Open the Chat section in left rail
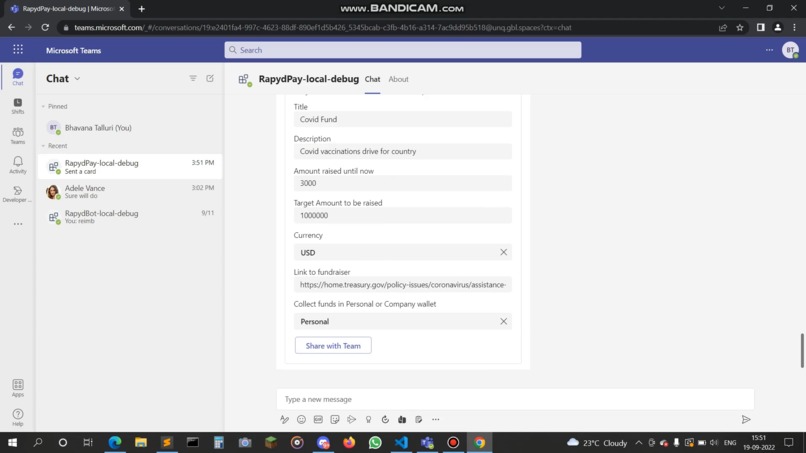This screenshot has width=806, height=453. pyautogui.click(x=17, y=77)
